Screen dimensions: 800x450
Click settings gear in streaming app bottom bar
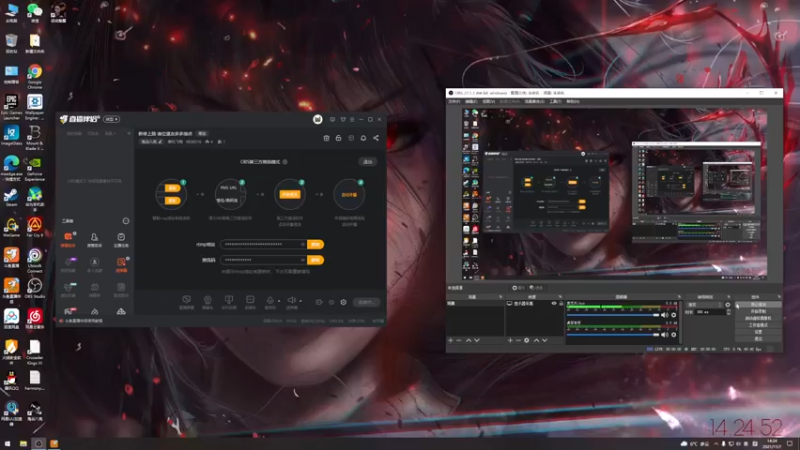point(343,302)
